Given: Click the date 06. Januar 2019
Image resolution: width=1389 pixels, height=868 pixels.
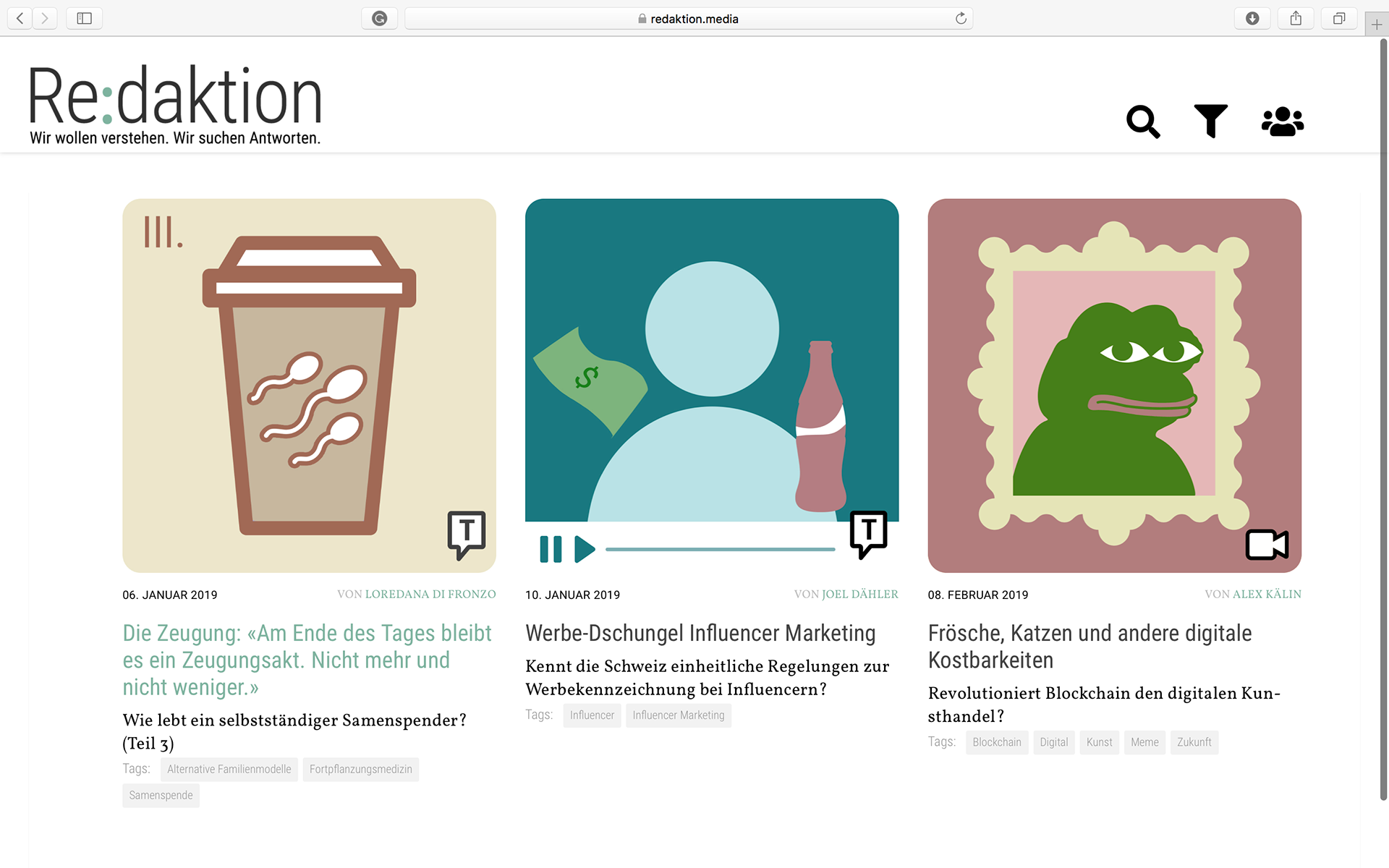Looking at the screenshot, I should (170, 595).
